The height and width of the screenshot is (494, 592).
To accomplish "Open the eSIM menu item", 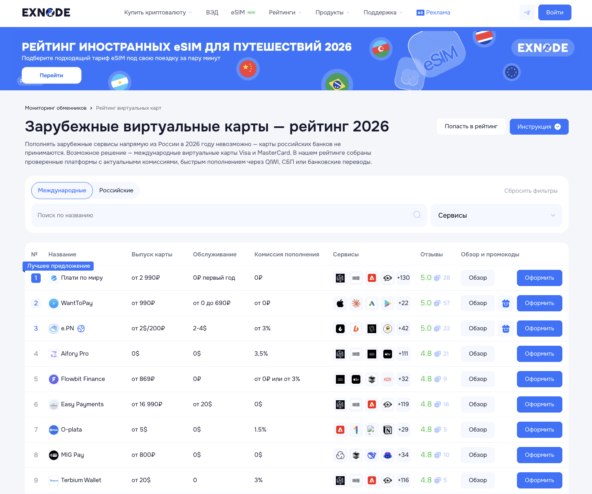I will point(243,12).
